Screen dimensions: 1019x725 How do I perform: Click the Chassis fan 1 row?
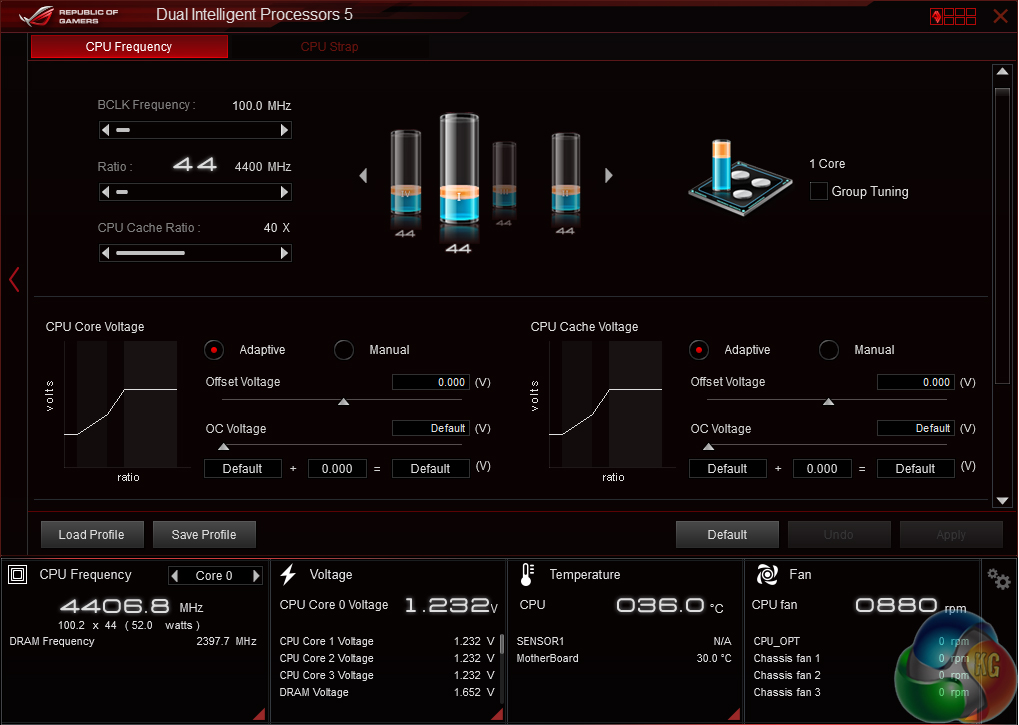tap(861, 658)
